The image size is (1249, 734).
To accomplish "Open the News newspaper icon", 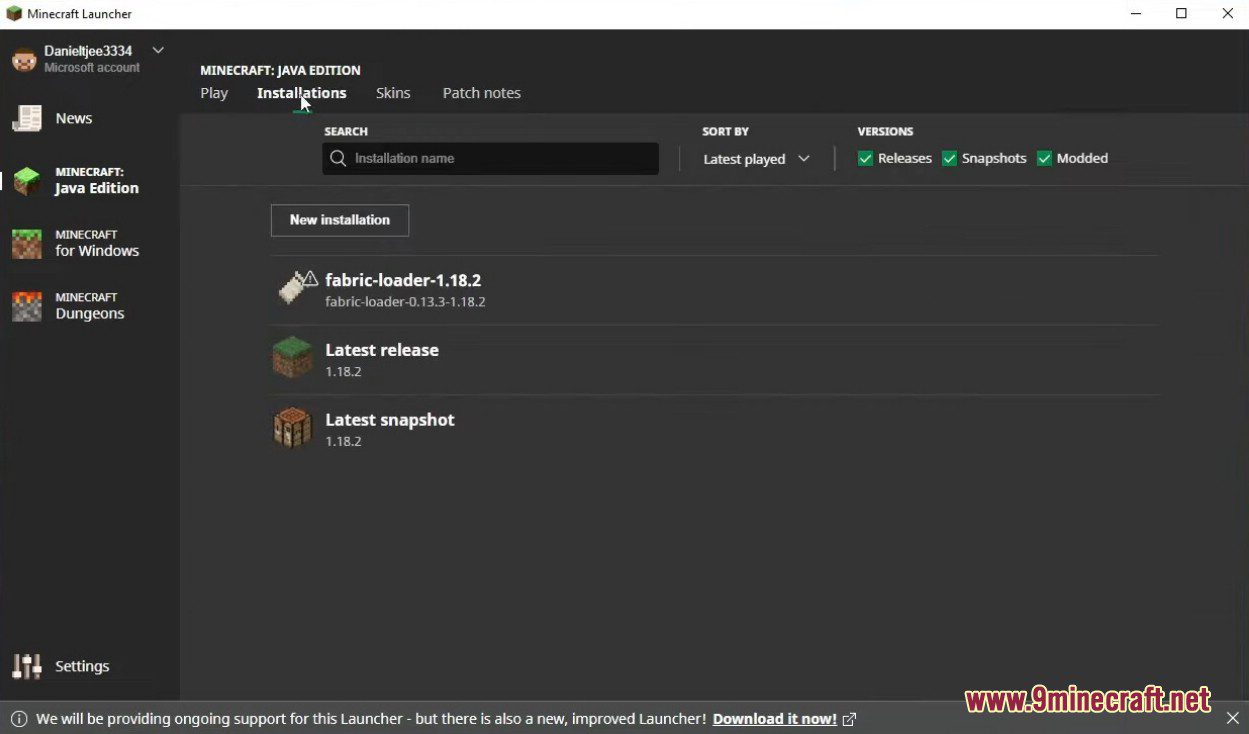I will tap(27, 118).
